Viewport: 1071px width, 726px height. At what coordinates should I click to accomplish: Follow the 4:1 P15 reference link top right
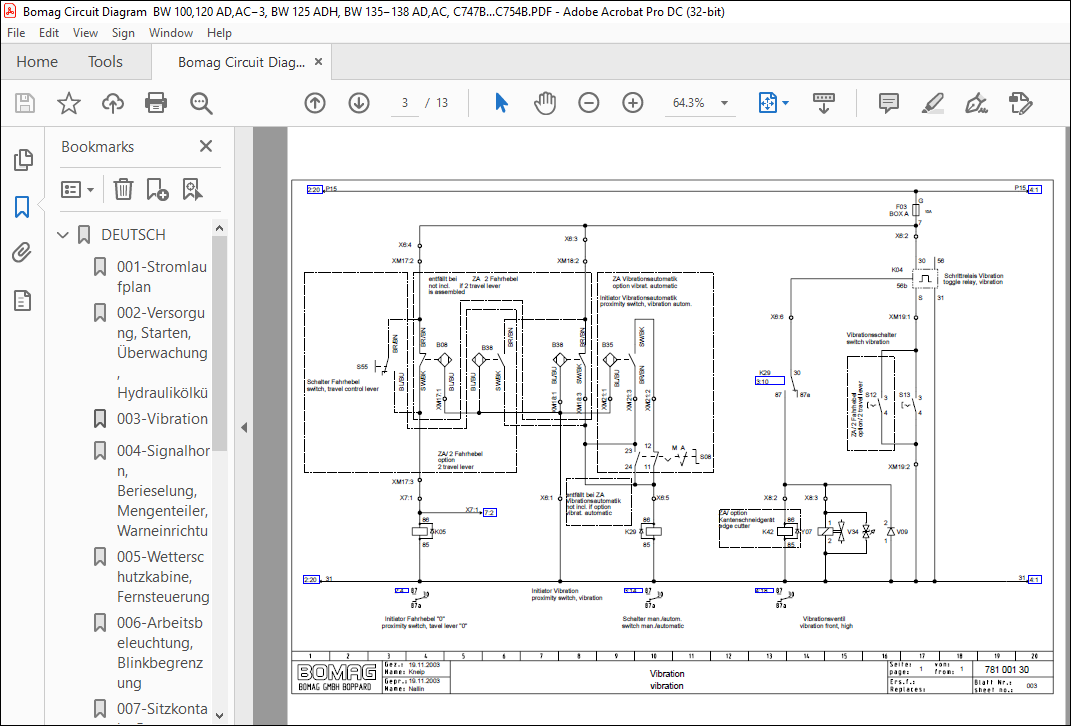click(1034, 189)
